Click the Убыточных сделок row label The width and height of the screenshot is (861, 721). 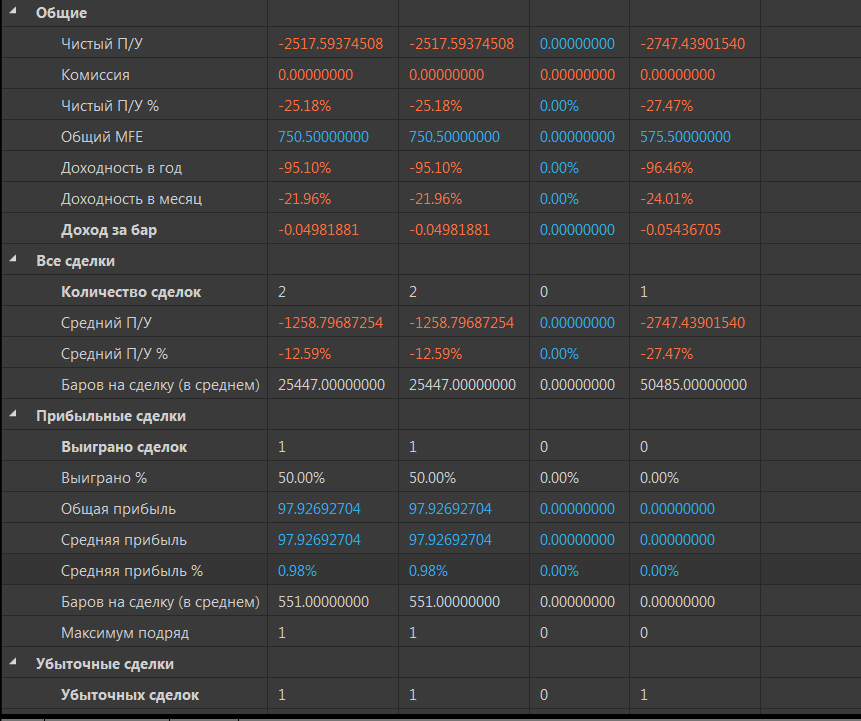(x=130, y=695)
